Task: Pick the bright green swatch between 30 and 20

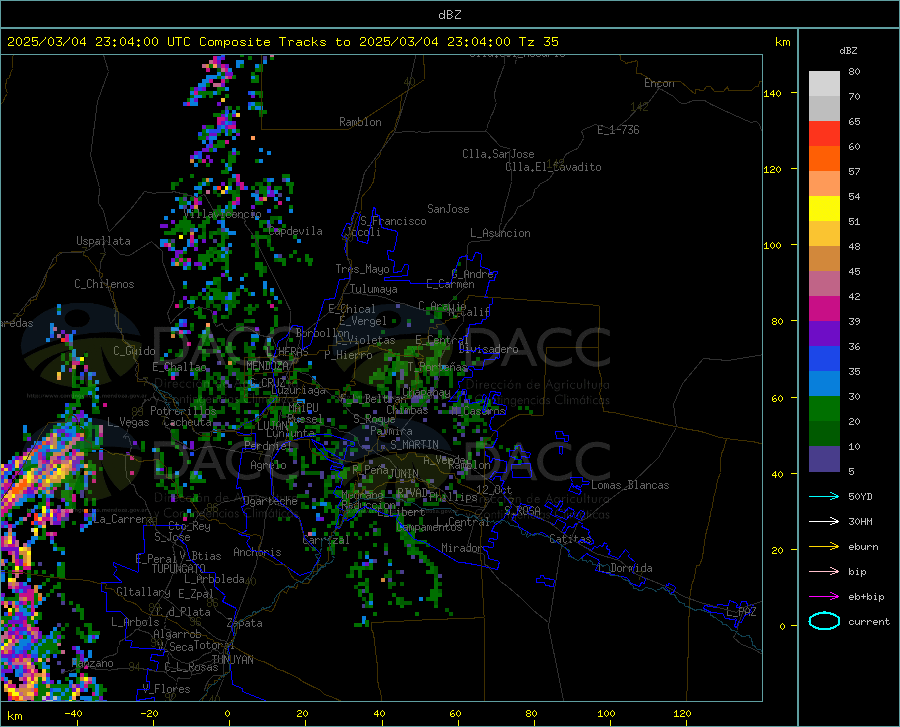Action: [824, 409]
